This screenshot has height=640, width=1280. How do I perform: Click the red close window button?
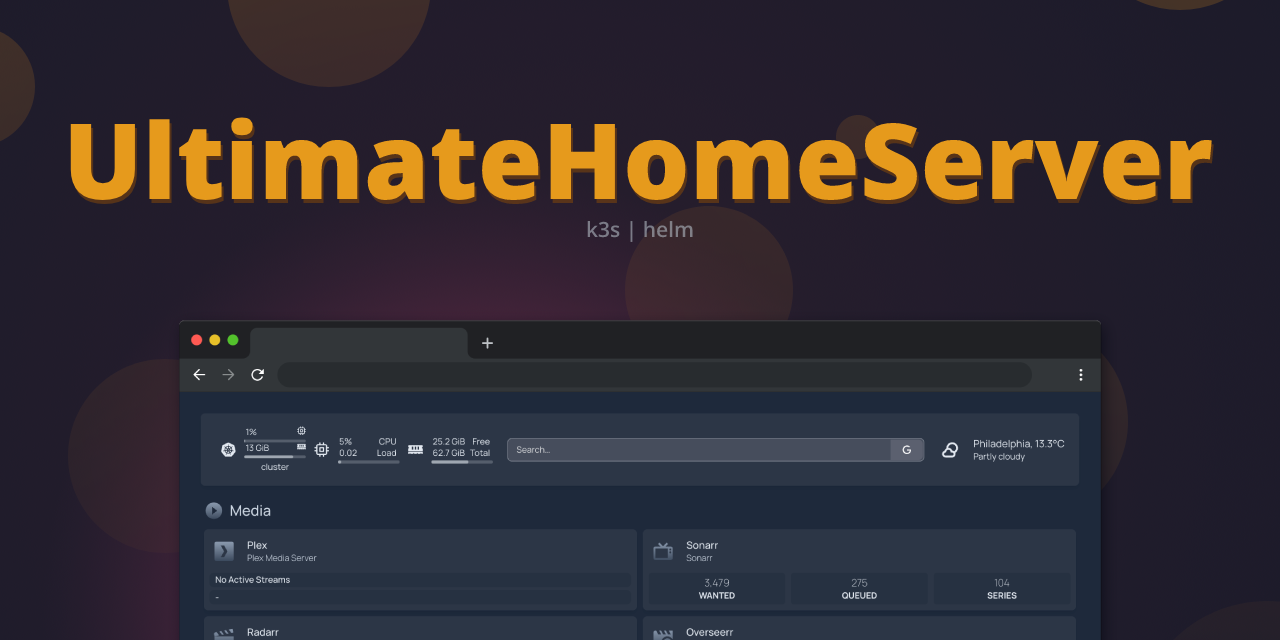point(197,340)
